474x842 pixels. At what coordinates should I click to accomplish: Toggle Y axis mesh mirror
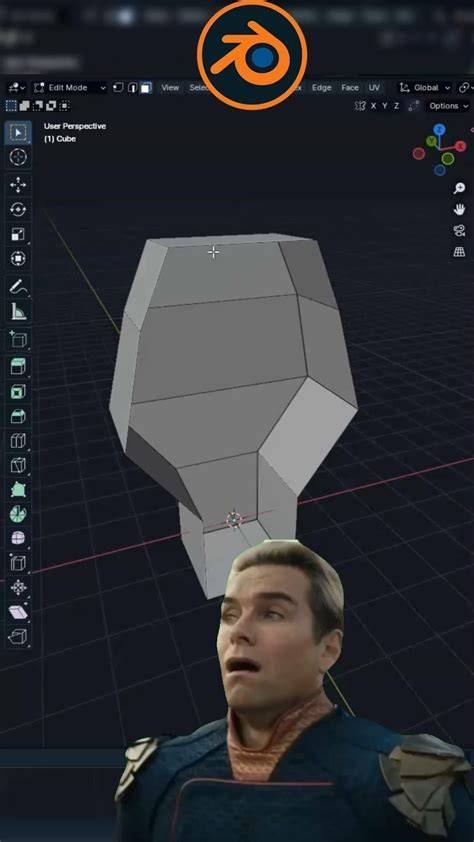(x=385, y=106)
